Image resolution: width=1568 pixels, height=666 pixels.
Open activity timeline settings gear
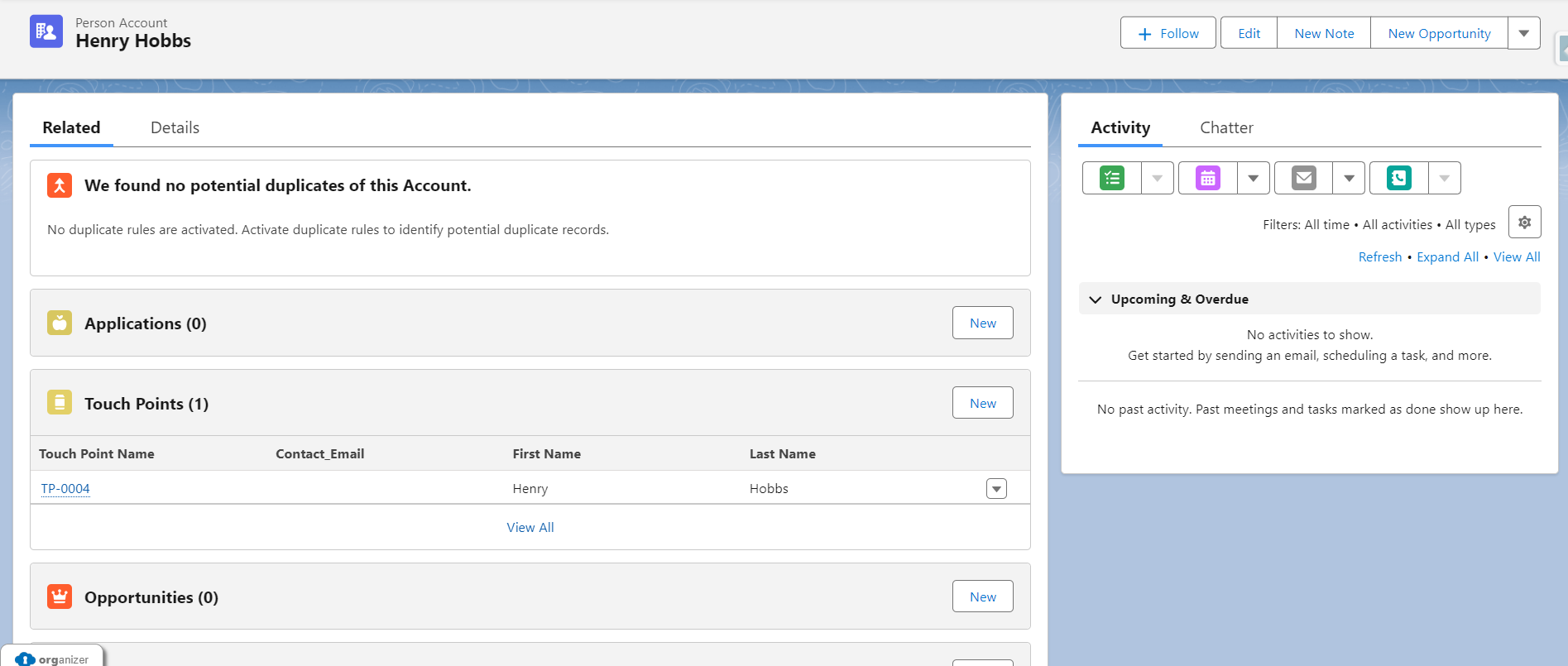coord(1524,223)
